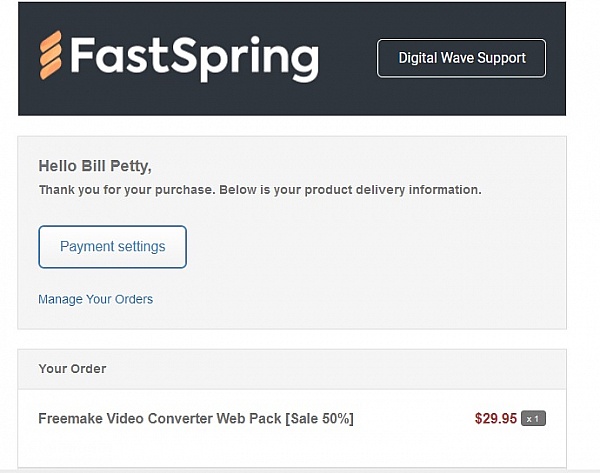600x473 pixels.
Task: Click the FastSpring wordmark text
Action: (194, 56)
